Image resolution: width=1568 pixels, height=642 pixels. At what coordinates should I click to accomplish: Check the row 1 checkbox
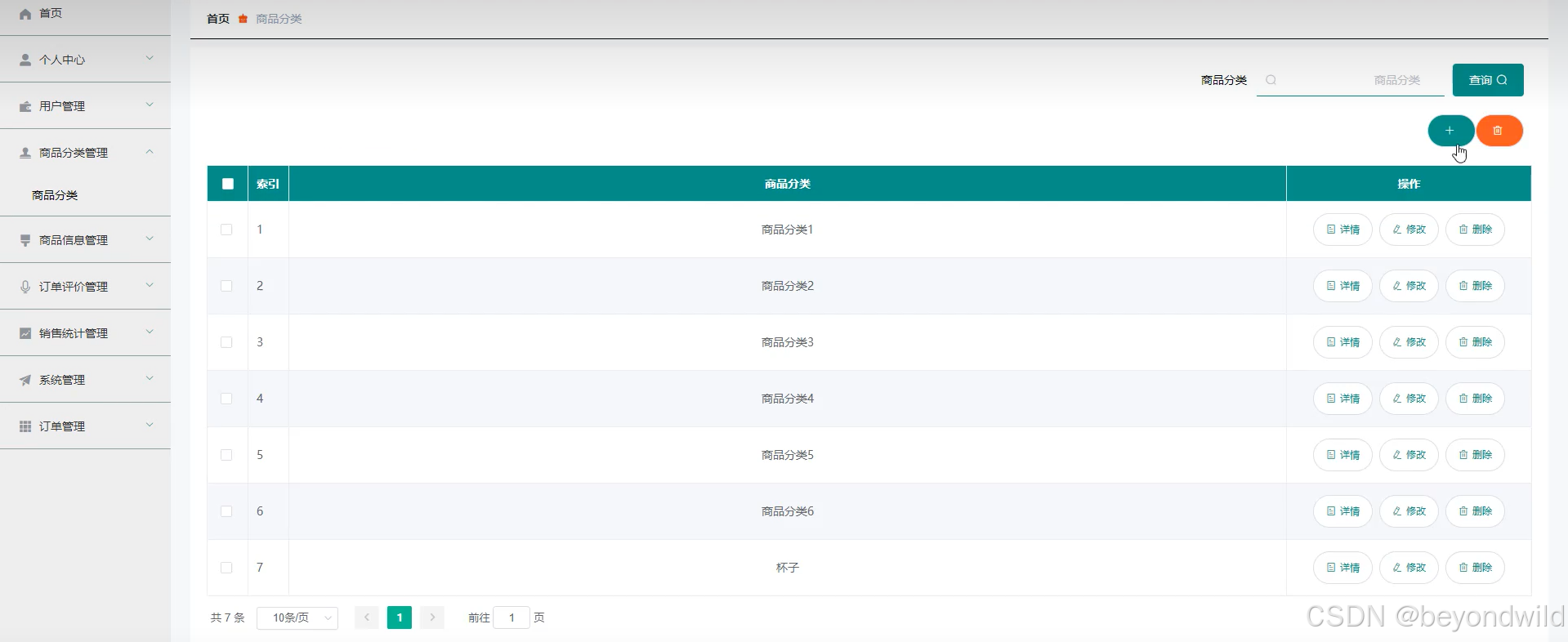pyautogui.click(x=226, y=230)
